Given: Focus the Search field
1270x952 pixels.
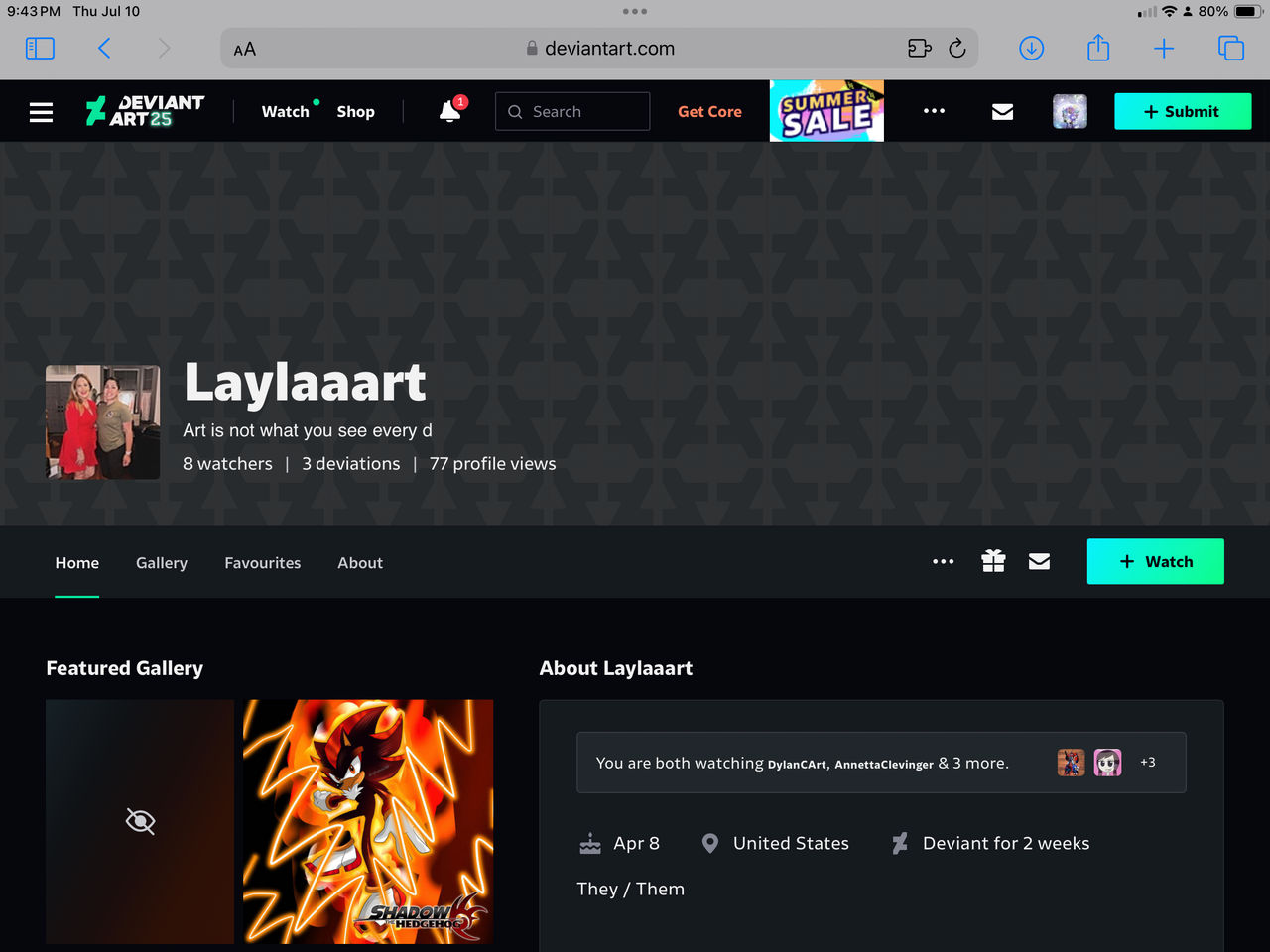Looking at the screenshot, I should pos(572,111).
